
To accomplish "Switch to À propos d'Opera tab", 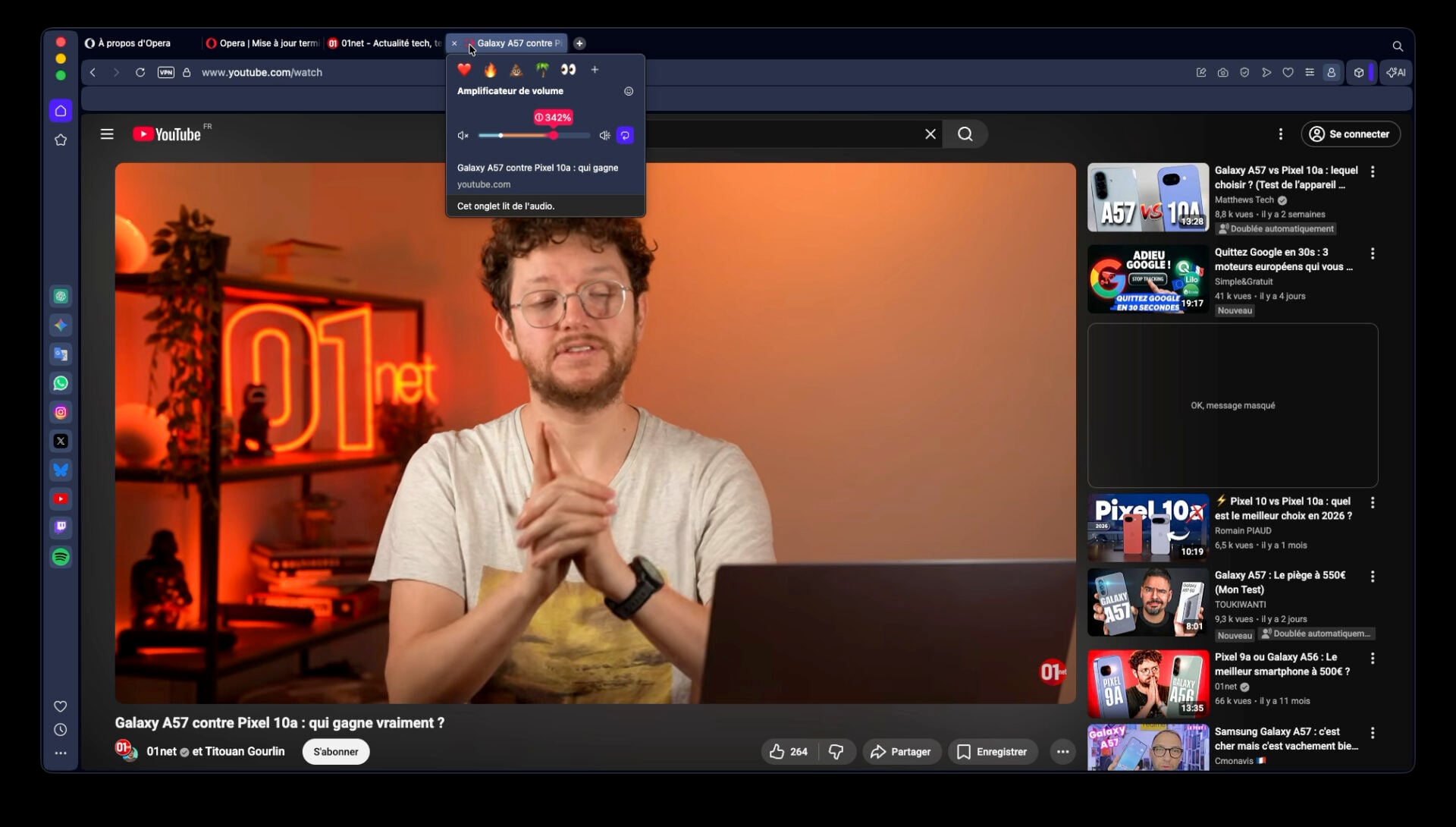I will coord(134,43).
